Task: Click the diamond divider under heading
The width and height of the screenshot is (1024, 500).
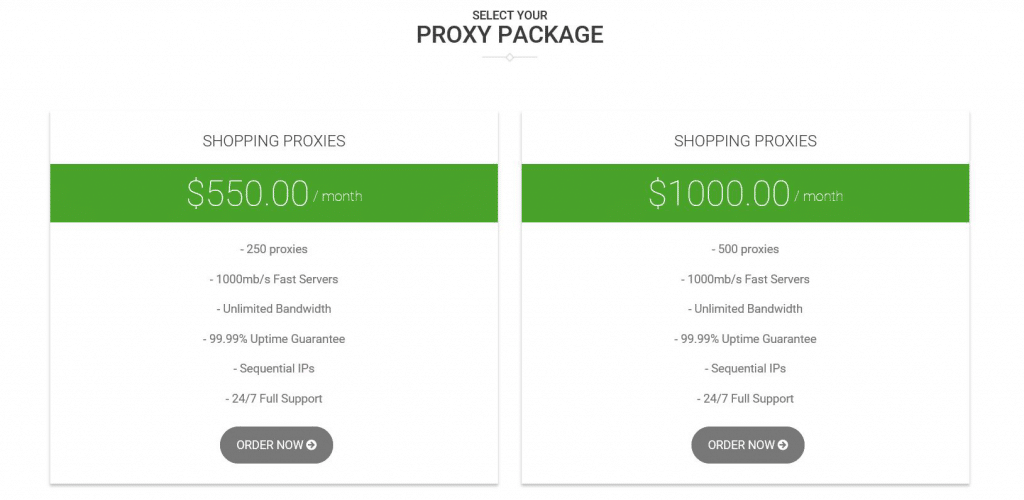Action: coord(510,57)
